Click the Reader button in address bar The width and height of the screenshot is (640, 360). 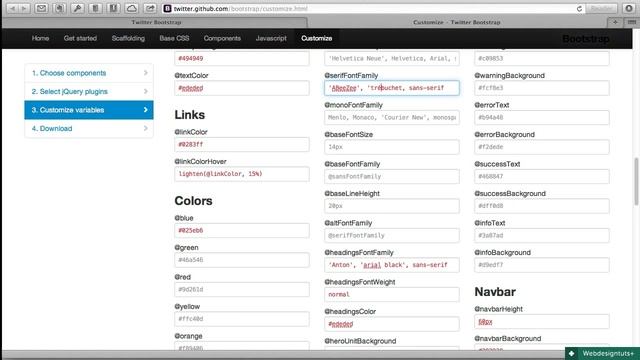click(602, 8)
